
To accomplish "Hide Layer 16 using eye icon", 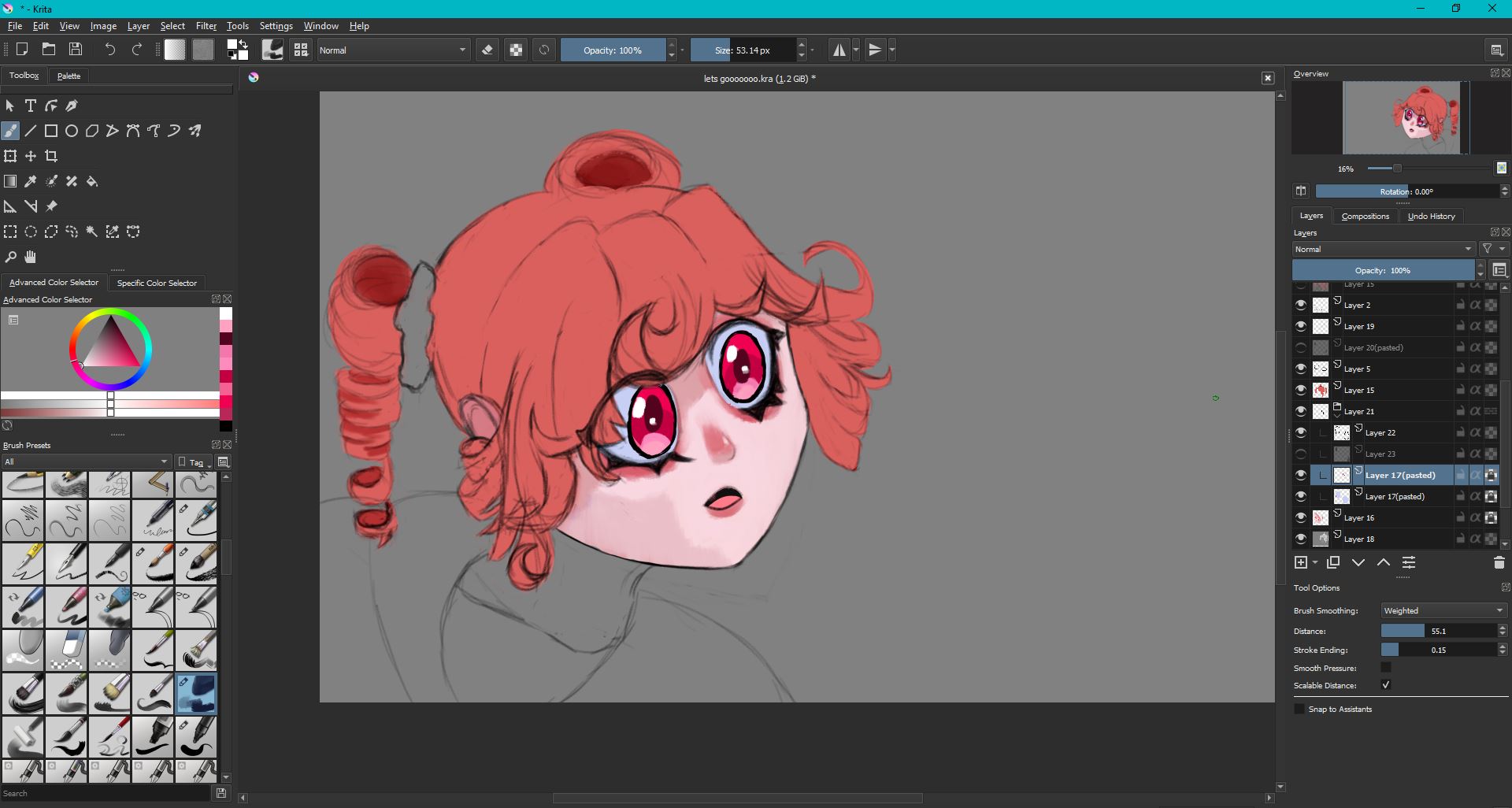I will tap(1301, 517).
